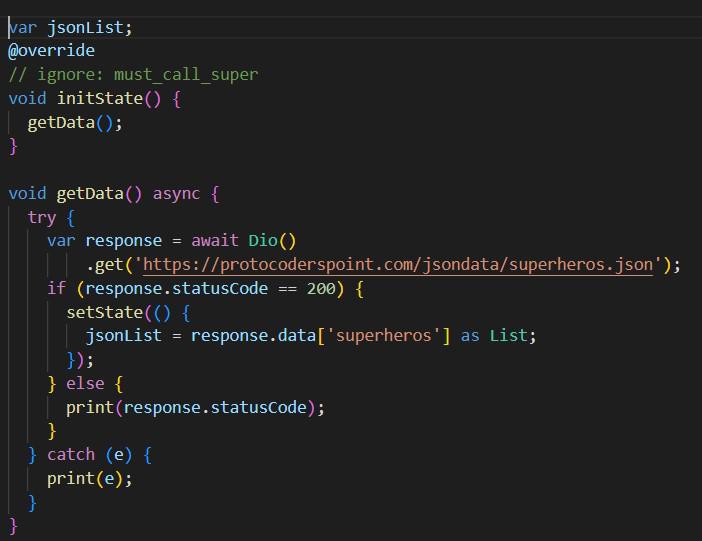The image size is (702, 541).
Task: Click 'jsonList' in the assignment line
Action: [x=124, y=335]
